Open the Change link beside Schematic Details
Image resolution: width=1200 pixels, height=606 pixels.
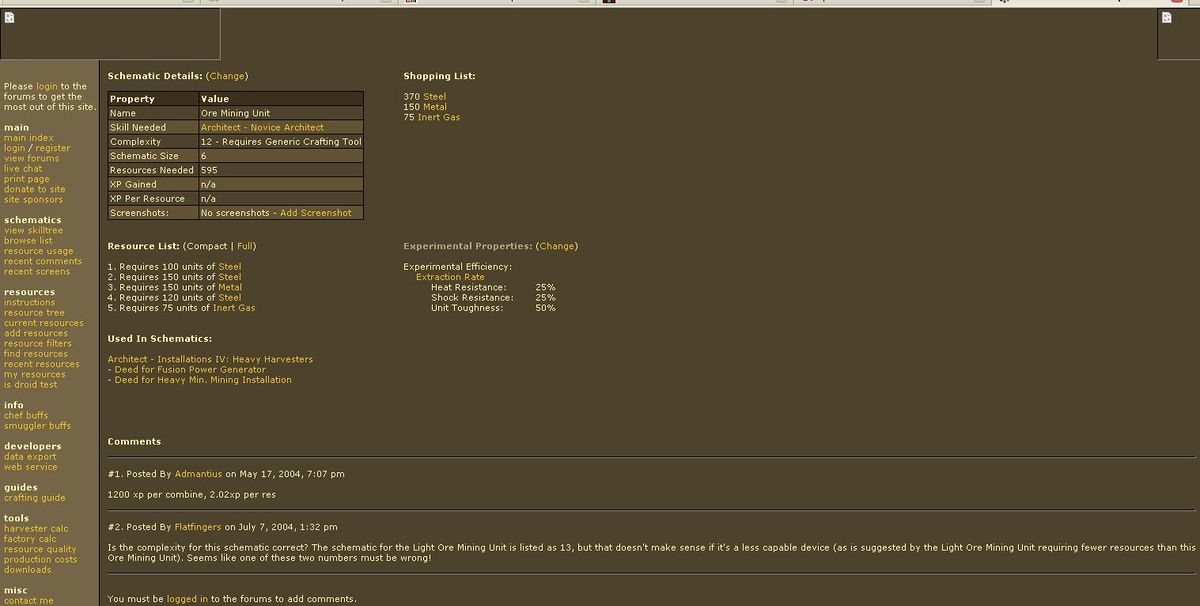coord(227,76)
